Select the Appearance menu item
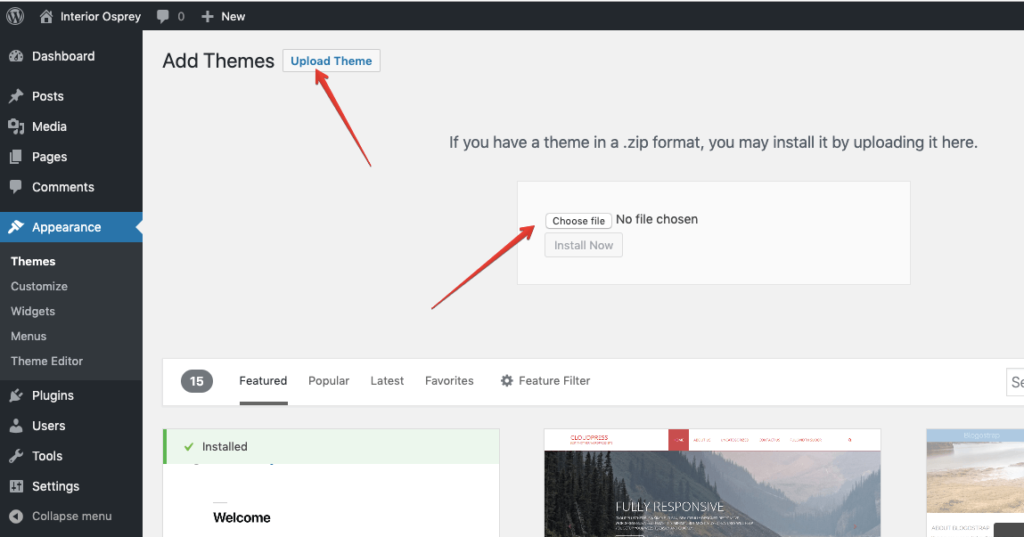This screenshot has height=537, width=1024. pos(71,227)
